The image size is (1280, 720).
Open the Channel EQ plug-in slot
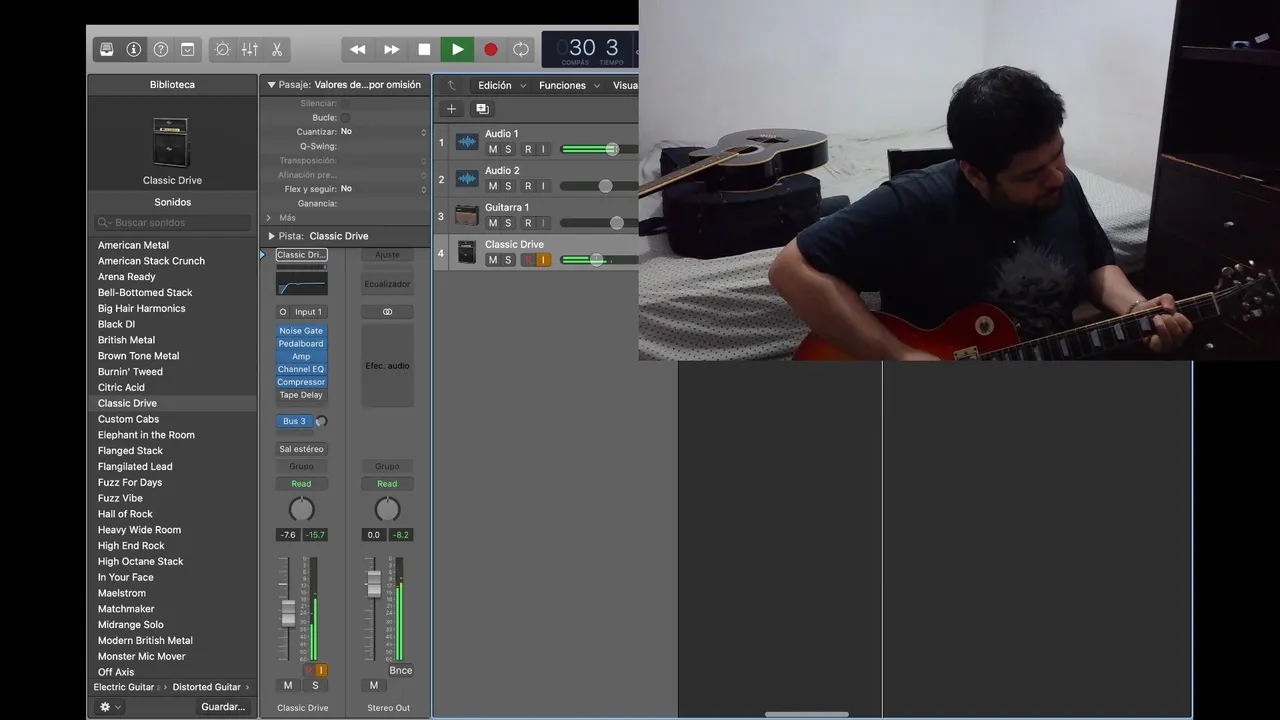tap(301, 369)
